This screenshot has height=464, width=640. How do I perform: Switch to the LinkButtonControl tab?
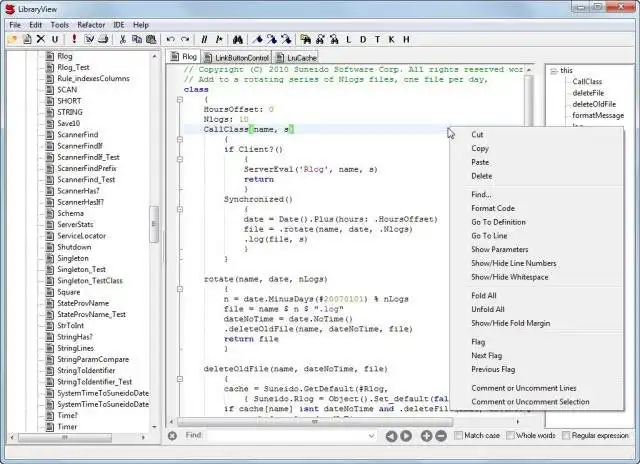[236, 58]
